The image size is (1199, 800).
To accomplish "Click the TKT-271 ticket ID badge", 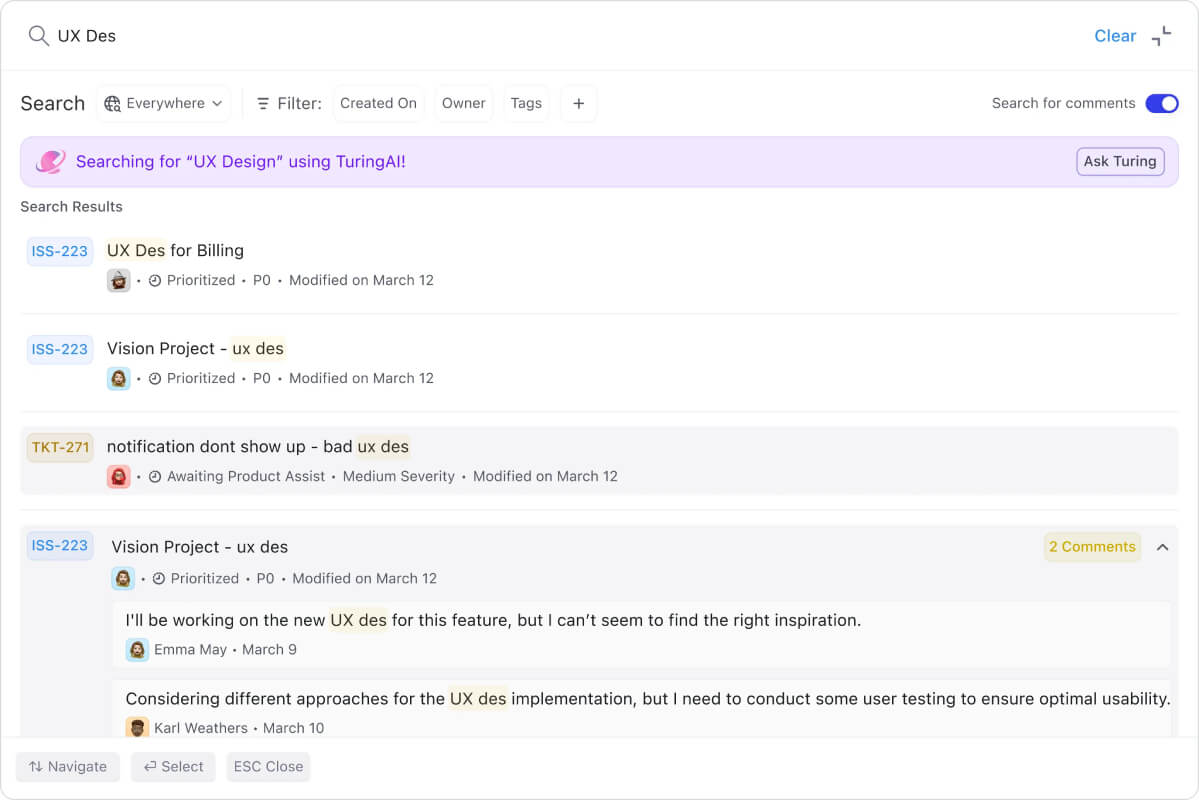I will click(60, 447).
